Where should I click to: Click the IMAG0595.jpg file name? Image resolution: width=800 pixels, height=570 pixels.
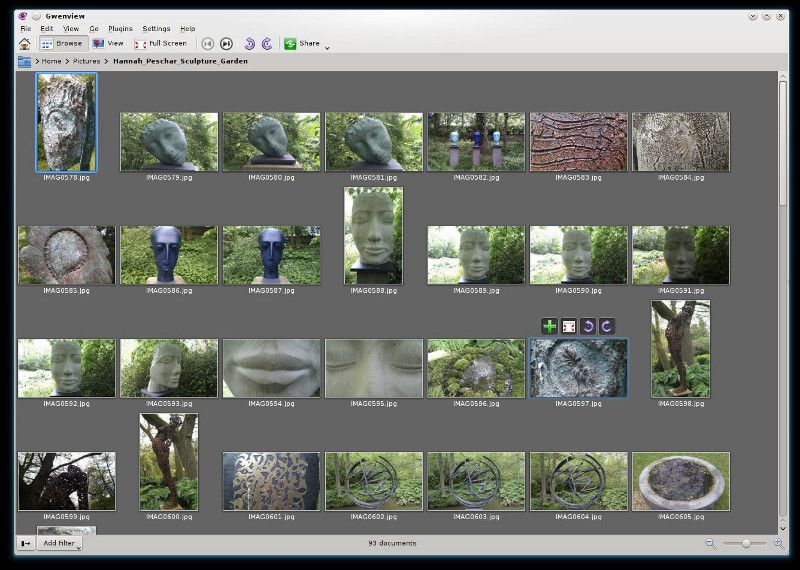pyautogui.click(x=373, y=404)
